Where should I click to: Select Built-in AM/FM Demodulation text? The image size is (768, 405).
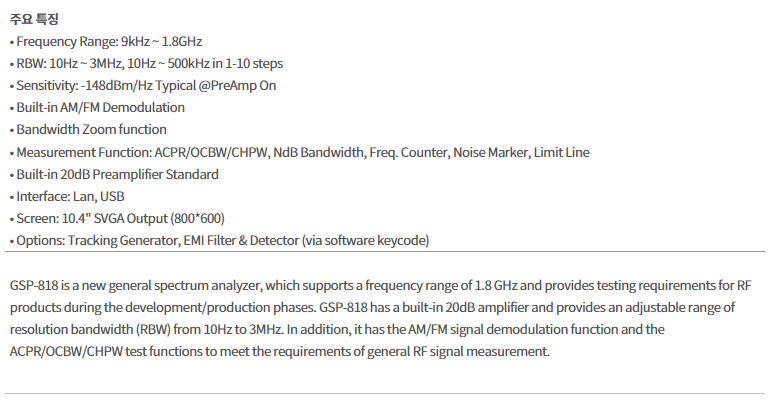tap(100, 108)
